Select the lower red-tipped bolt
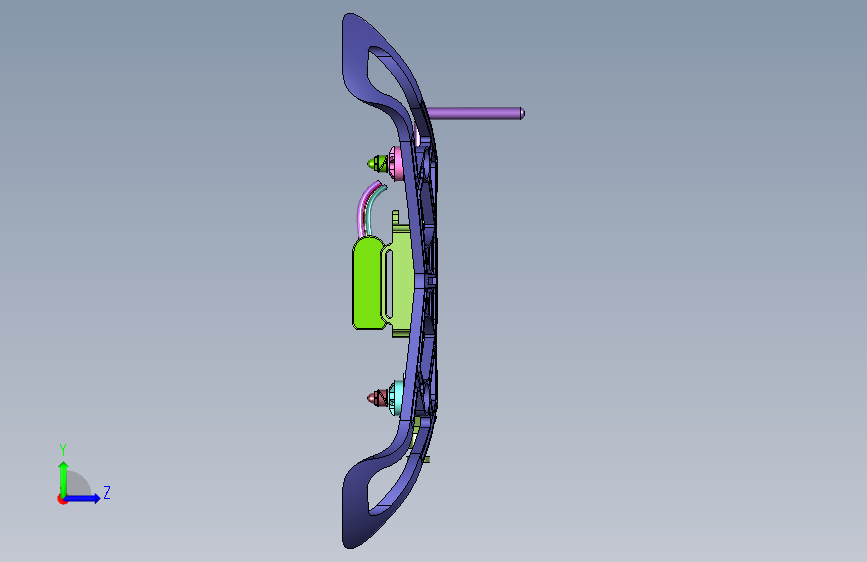This screenshot has width=867, height=562. click(x=378, y=397)
